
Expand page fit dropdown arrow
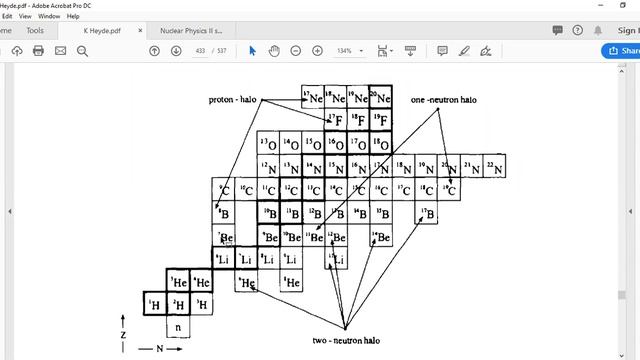[x=392, y=51]
